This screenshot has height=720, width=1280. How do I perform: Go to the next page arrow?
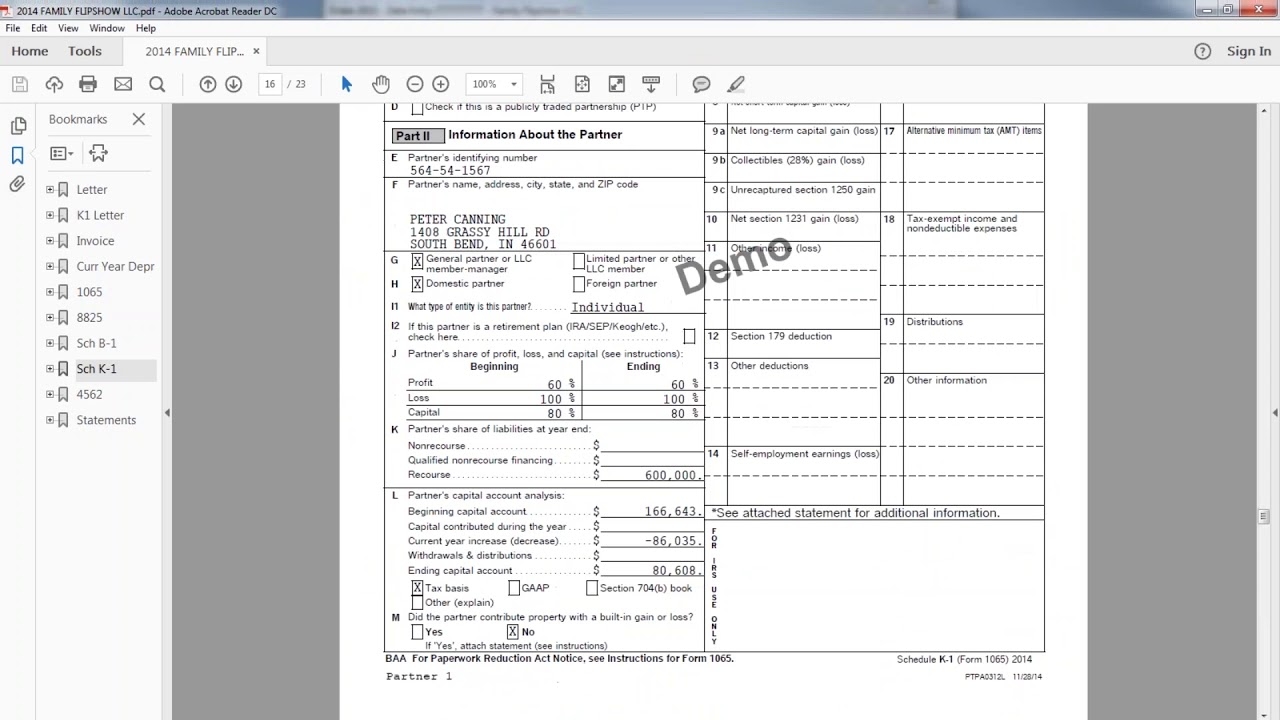pos(234,84)
